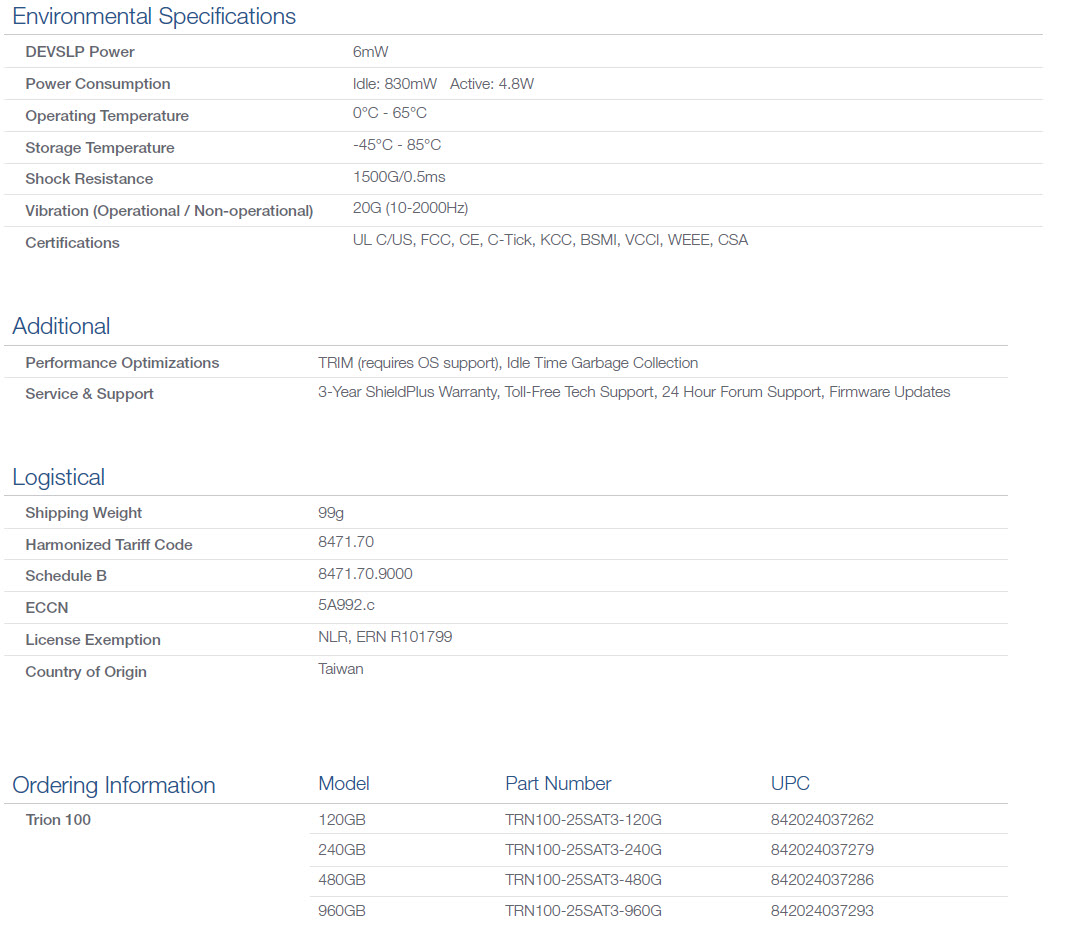Click the Additional section heading
Viewport: 1092px width, 928px height.
(x=61, y=326)
